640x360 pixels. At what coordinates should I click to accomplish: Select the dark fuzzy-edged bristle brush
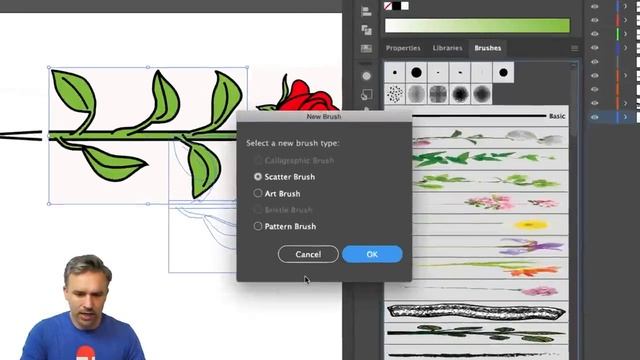pos(460,94)
